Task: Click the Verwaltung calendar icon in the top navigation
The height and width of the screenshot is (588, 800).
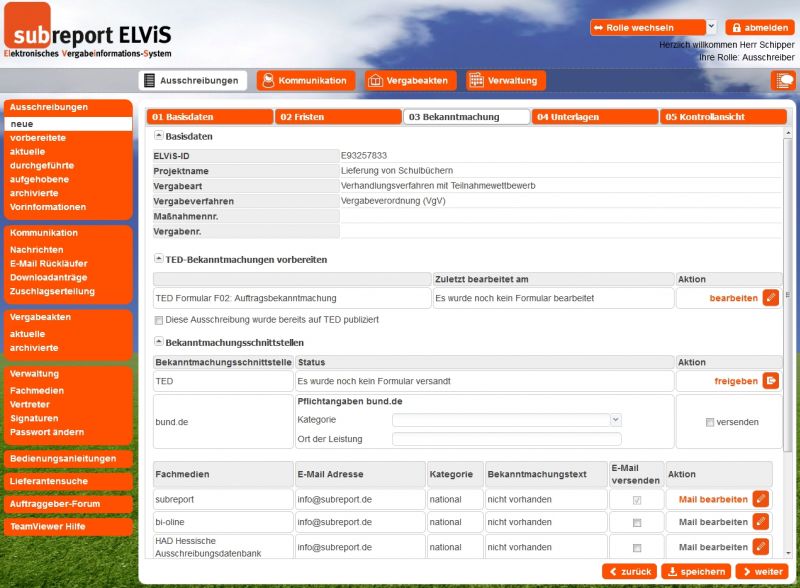Action: tap(476, 80)
